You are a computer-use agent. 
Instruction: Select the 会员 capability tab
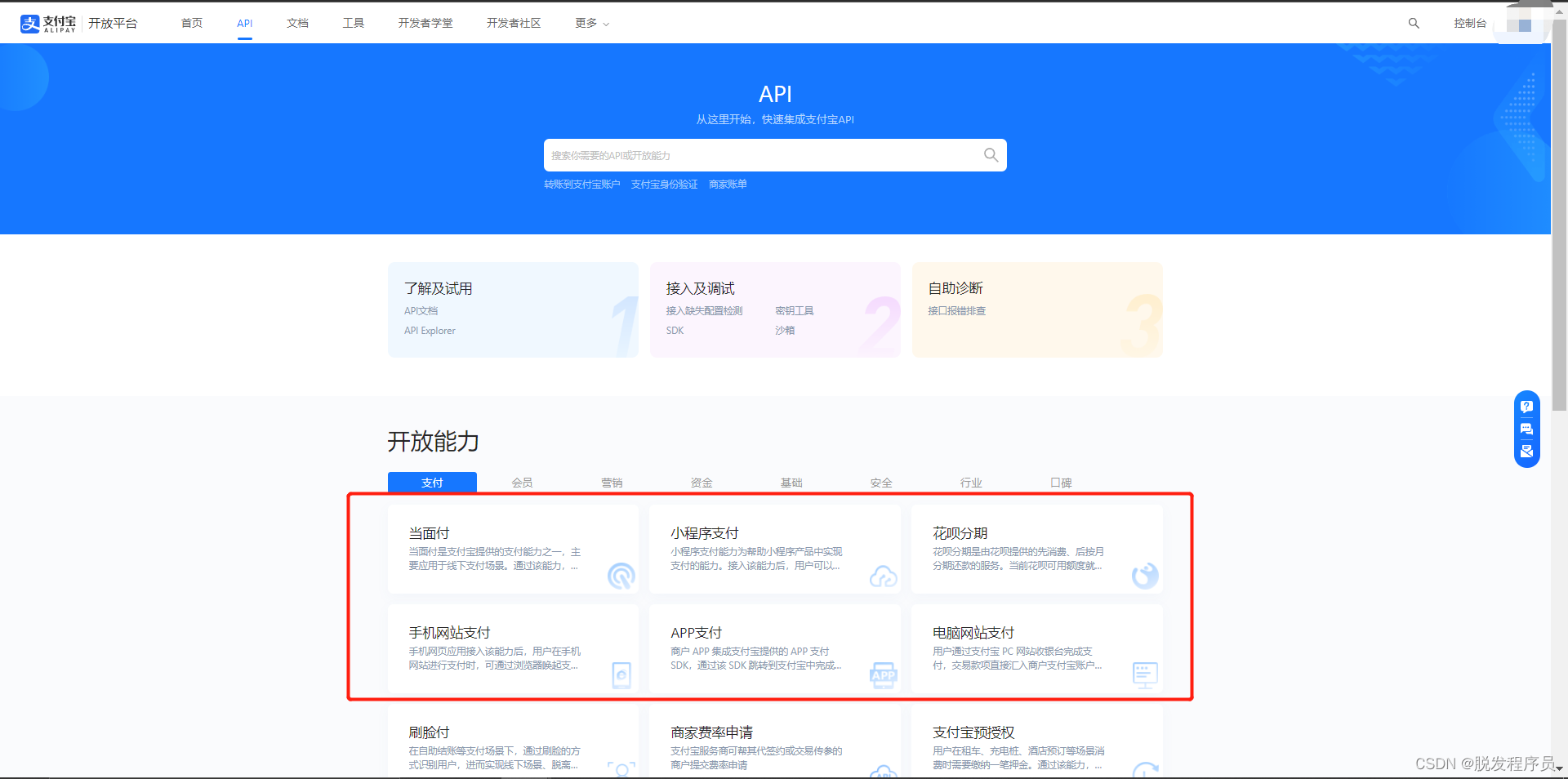522,483
